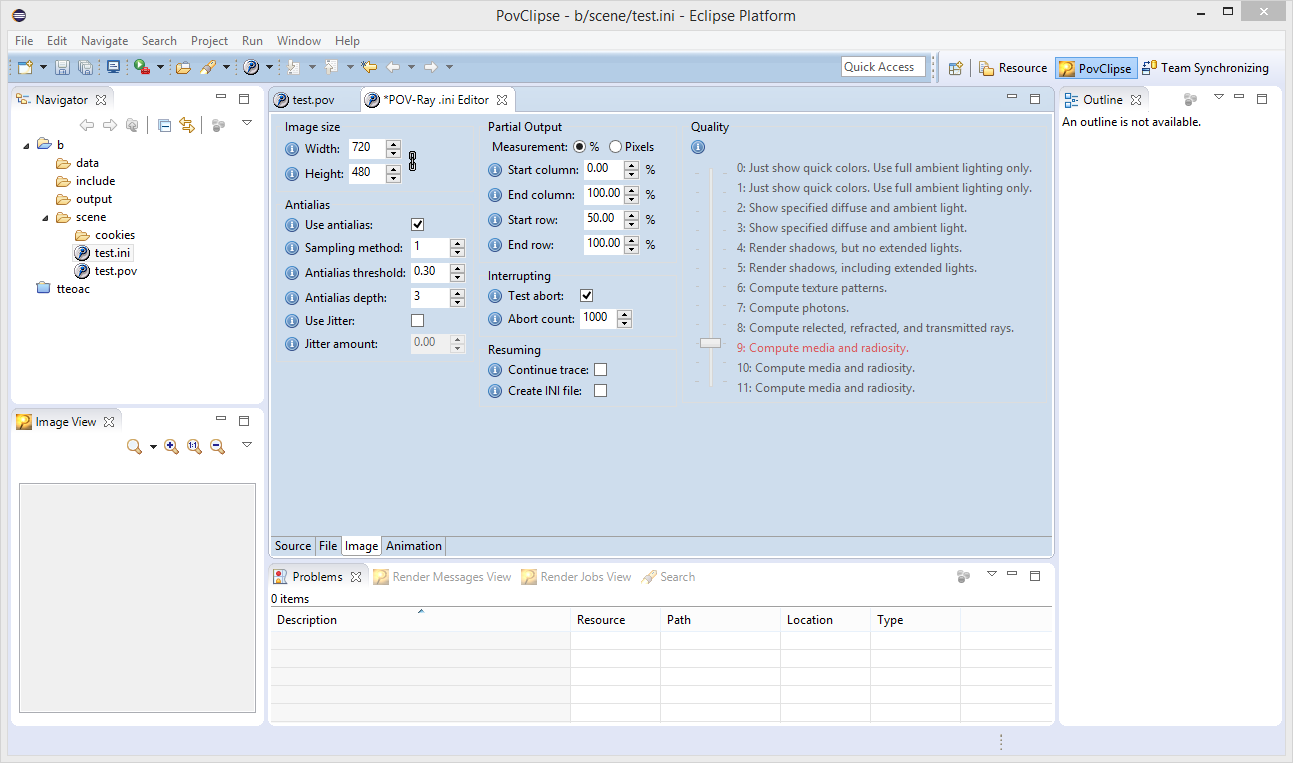Open the Navigate menu
The image size is (1293, 763).
(104, 41)
